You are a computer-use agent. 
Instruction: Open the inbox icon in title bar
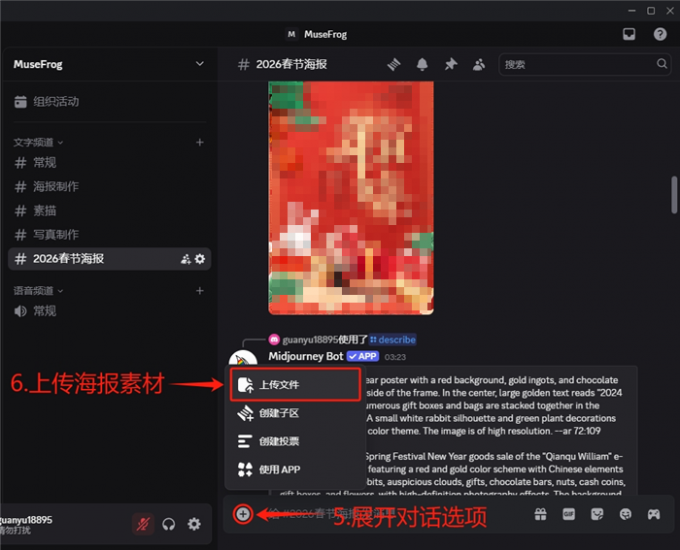pyautogui.click(x=629, y=34)
